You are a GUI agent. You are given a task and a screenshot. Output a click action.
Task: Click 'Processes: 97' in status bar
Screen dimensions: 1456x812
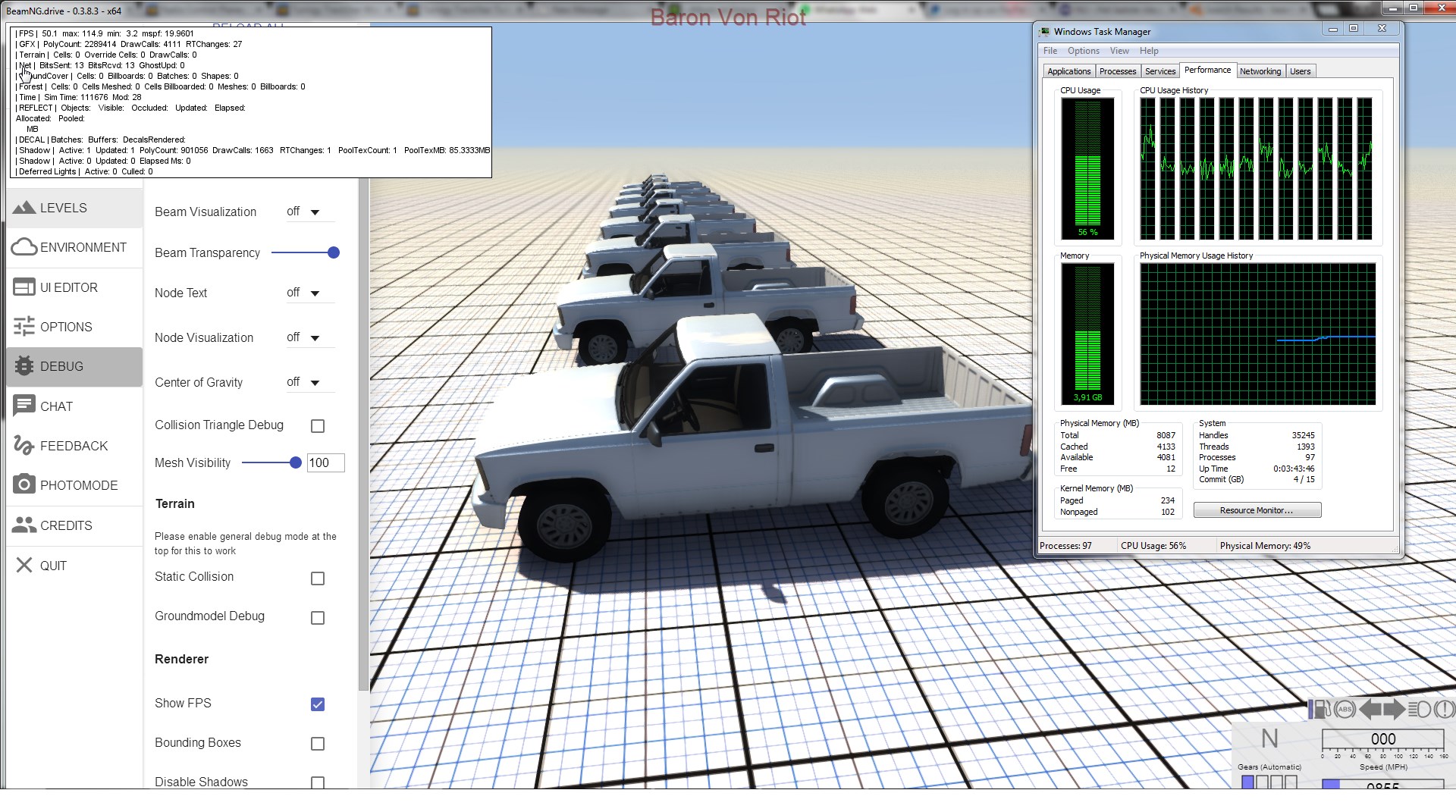[1065, 546]
